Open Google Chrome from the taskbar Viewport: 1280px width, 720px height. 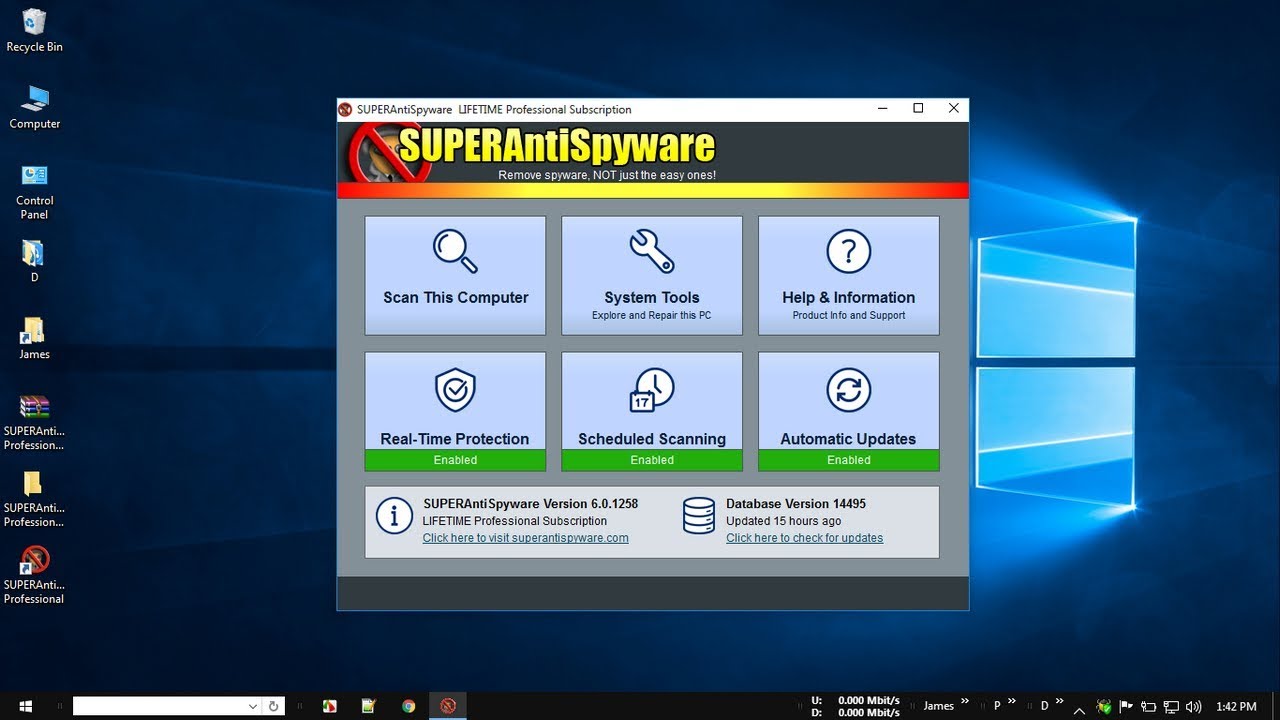pos(408,706)
